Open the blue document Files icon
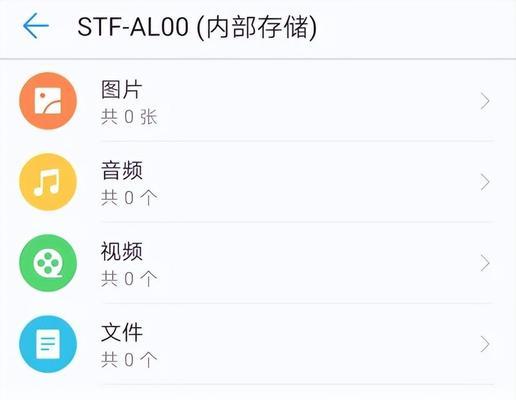This screenshot has height=400, width=516. [48, 344]
